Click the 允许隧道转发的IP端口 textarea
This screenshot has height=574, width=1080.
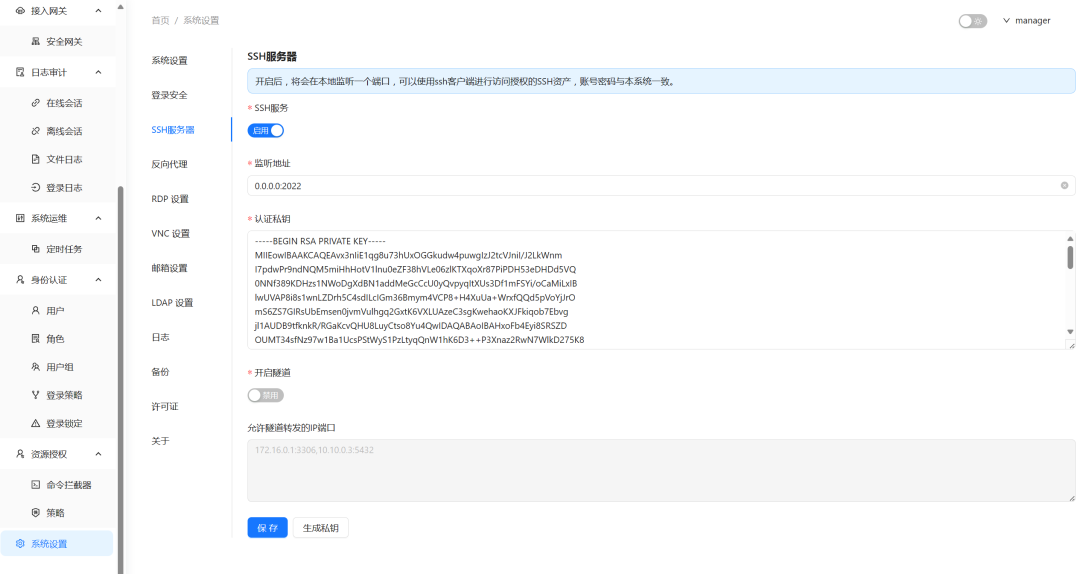click(x=661, y=471)
